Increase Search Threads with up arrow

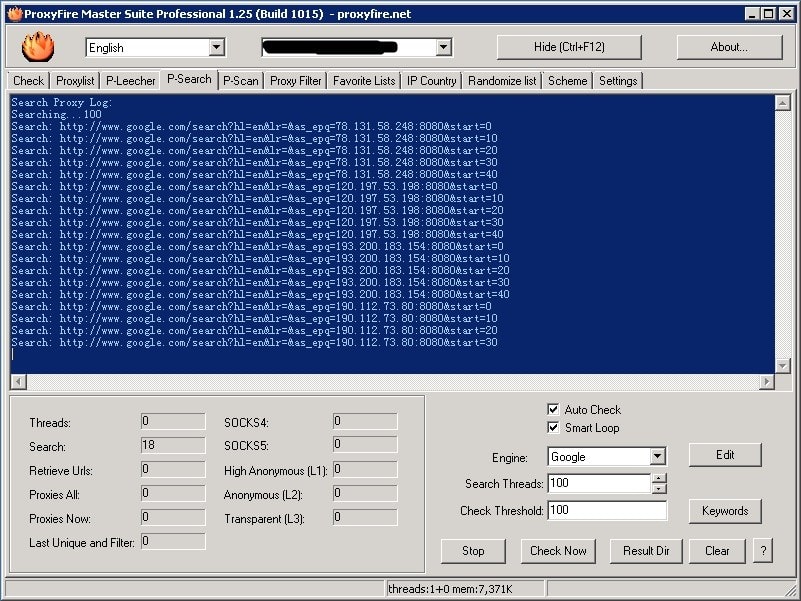(659, 478)
